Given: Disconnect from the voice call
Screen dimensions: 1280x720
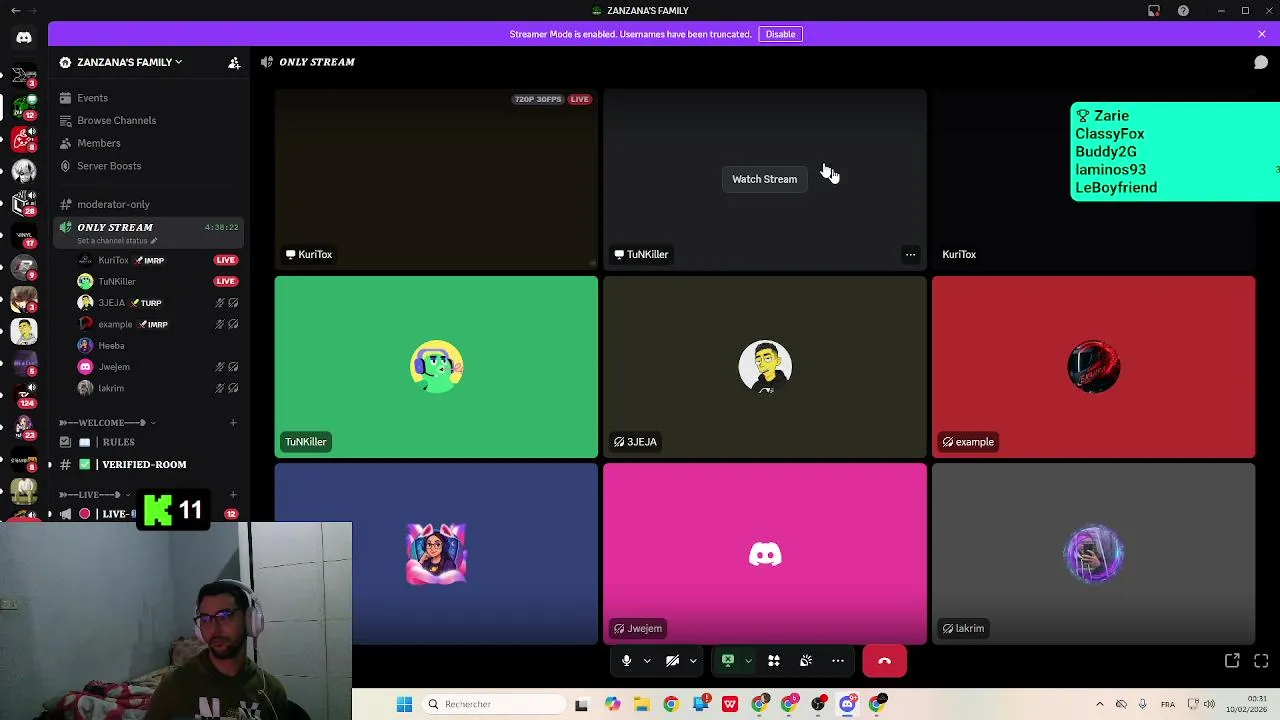Looking at the screenshot, I should pos(884,661).
